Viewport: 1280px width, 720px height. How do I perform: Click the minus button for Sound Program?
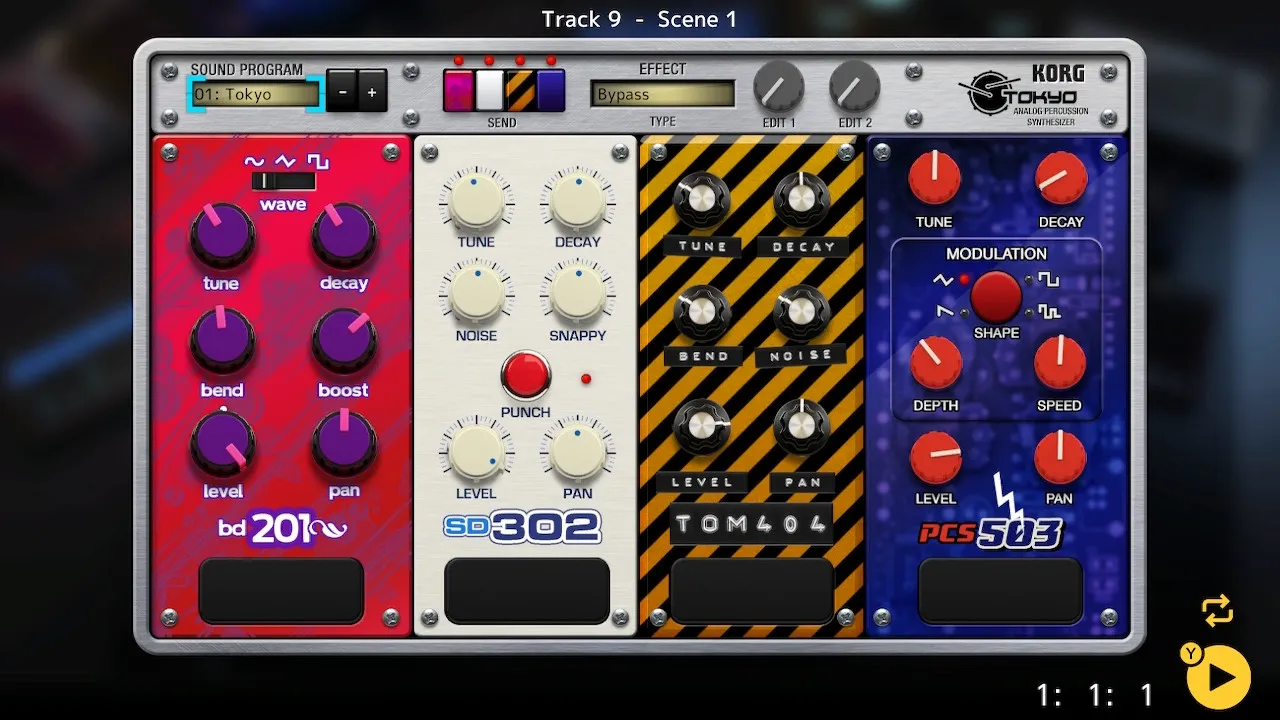[x=342, y=92]
